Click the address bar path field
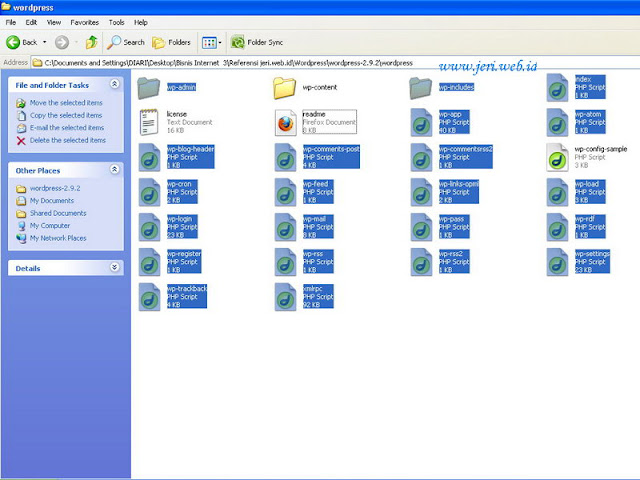The height and width of the screenshot is (480, 640). tap(335, 63)
